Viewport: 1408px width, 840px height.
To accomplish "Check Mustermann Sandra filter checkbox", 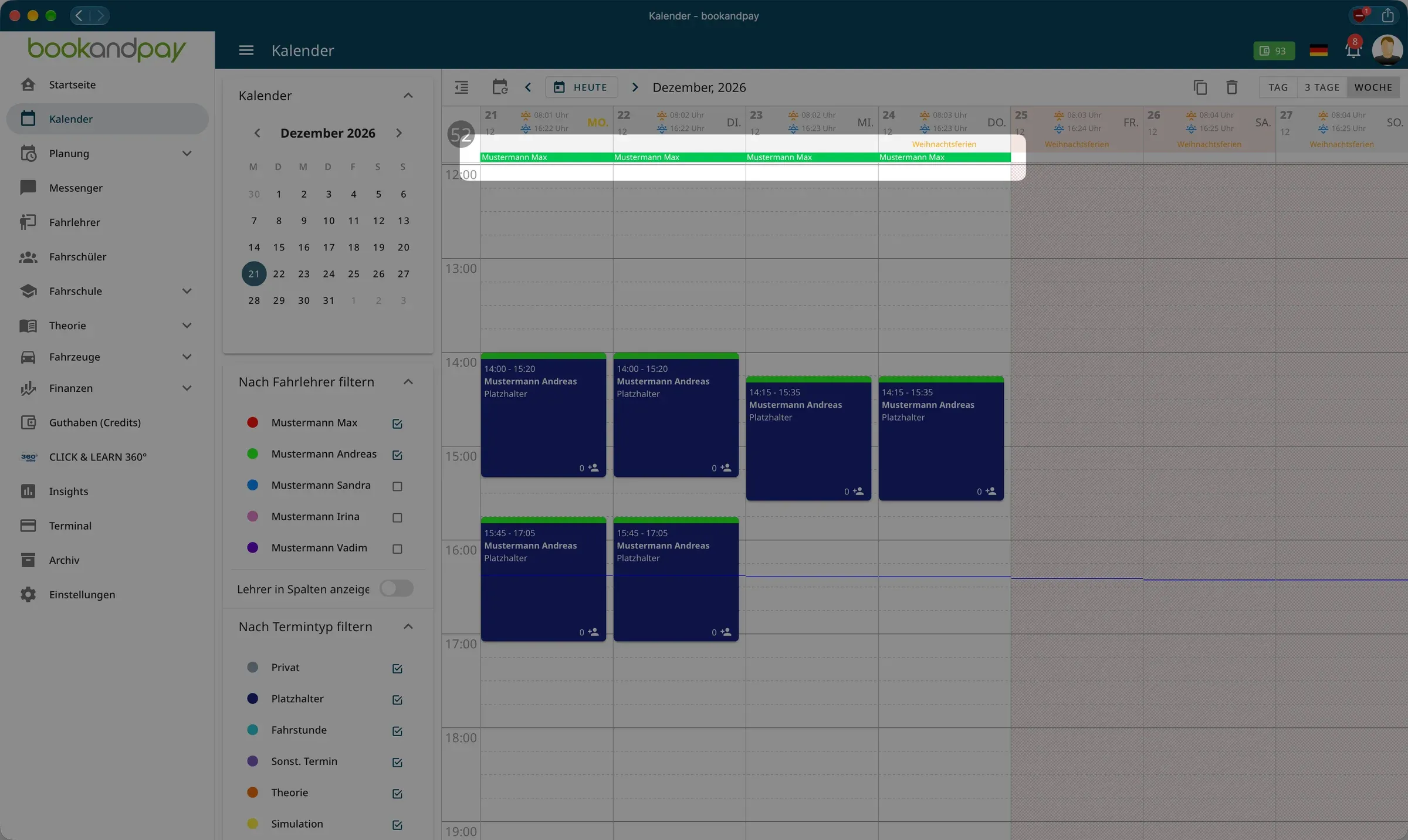I will 397,486.
